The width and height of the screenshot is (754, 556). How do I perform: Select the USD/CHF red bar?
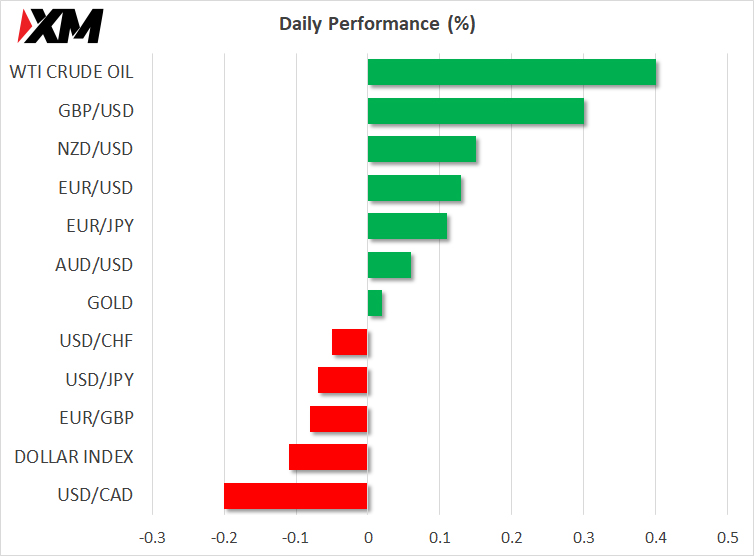pos(350,342)
